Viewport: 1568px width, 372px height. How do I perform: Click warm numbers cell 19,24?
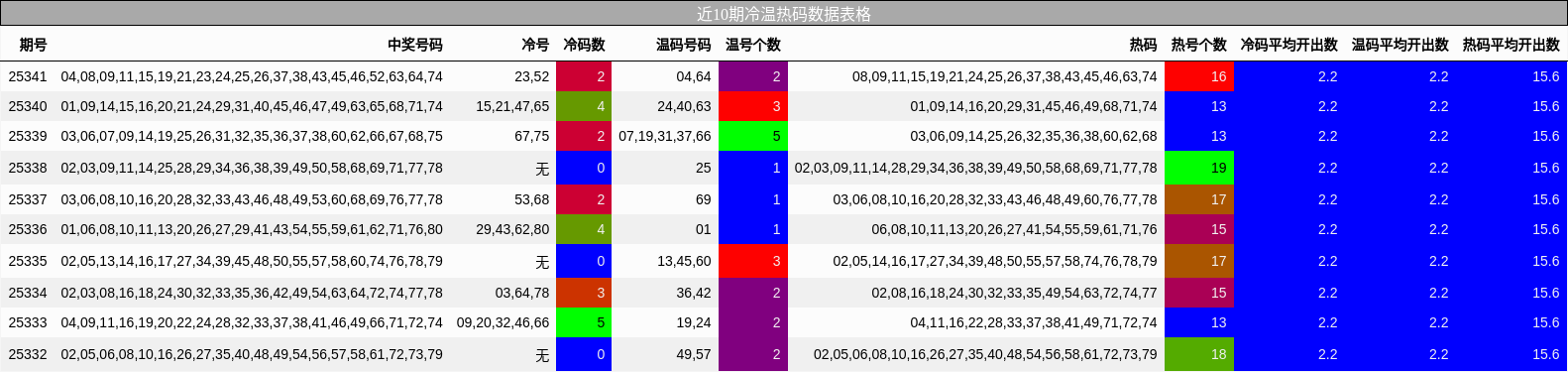point(694,322)
